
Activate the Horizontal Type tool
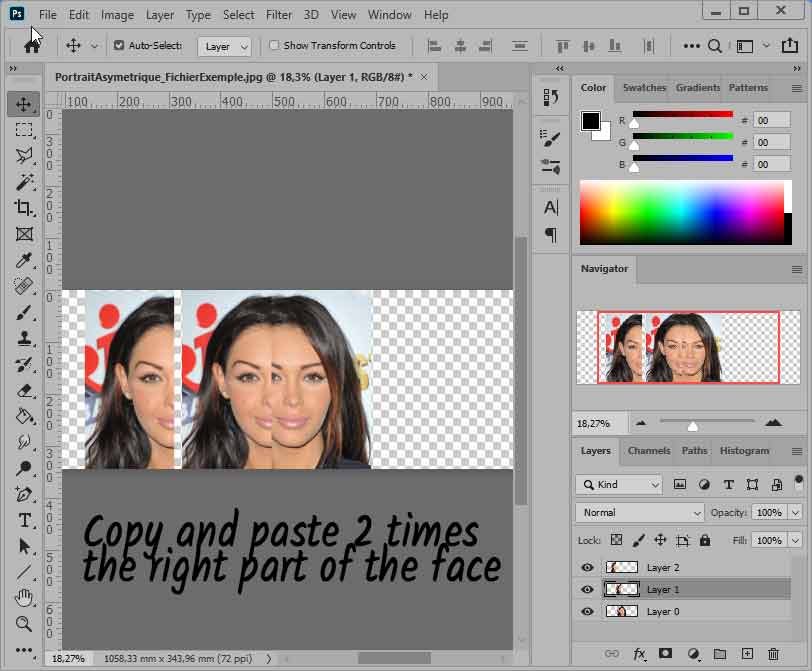[24, 520]
